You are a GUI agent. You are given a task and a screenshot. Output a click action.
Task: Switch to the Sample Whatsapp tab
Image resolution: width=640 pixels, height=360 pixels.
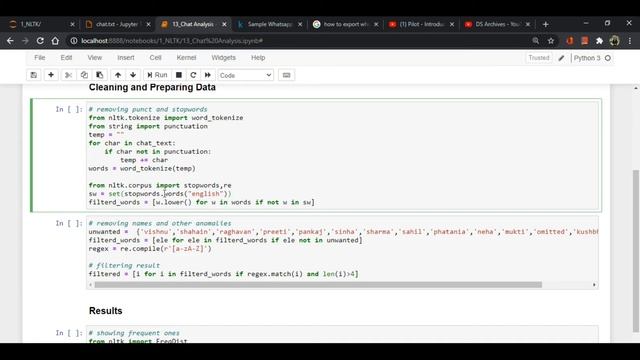tap(269, 24)
